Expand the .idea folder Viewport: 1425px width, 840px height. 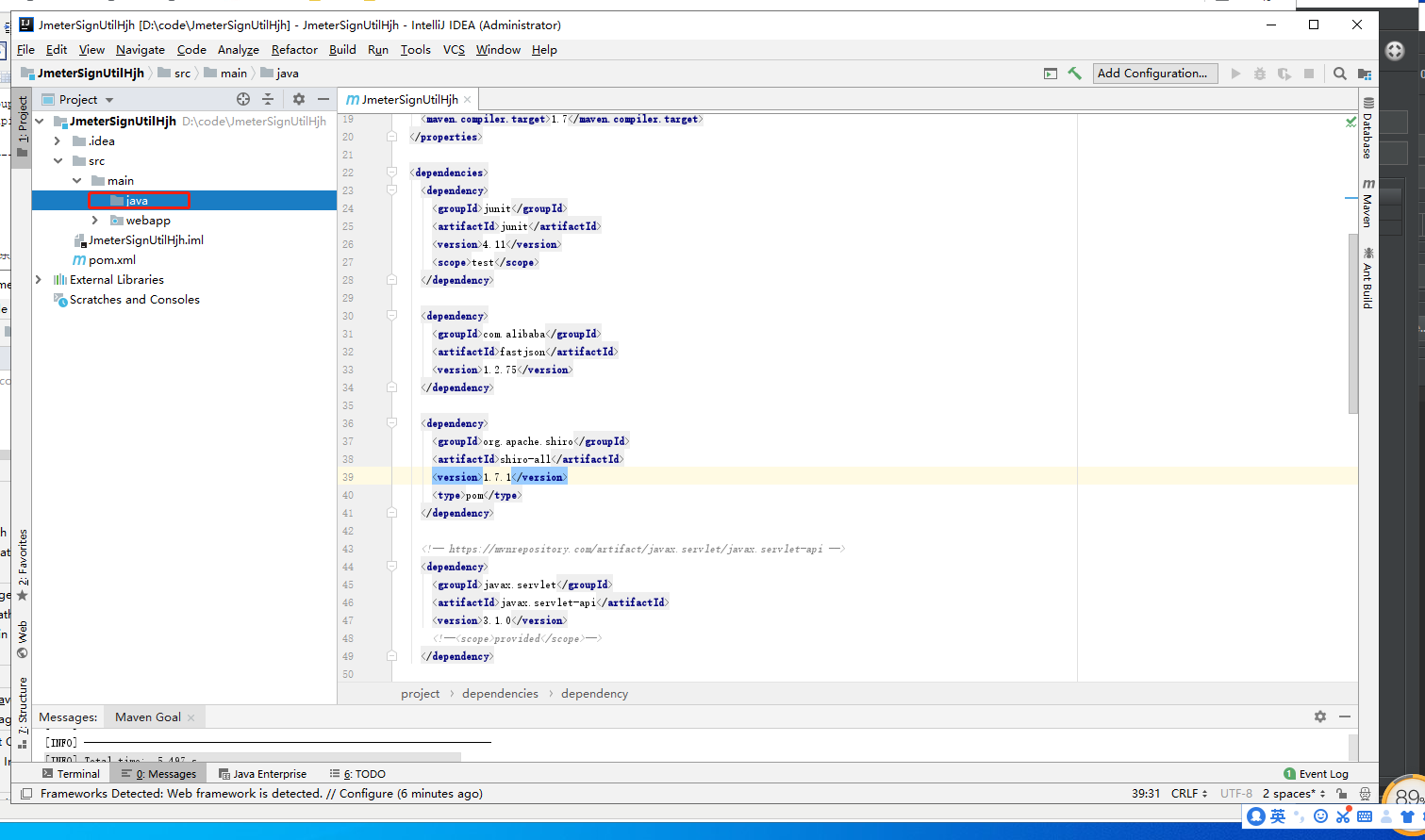point(58,141)
